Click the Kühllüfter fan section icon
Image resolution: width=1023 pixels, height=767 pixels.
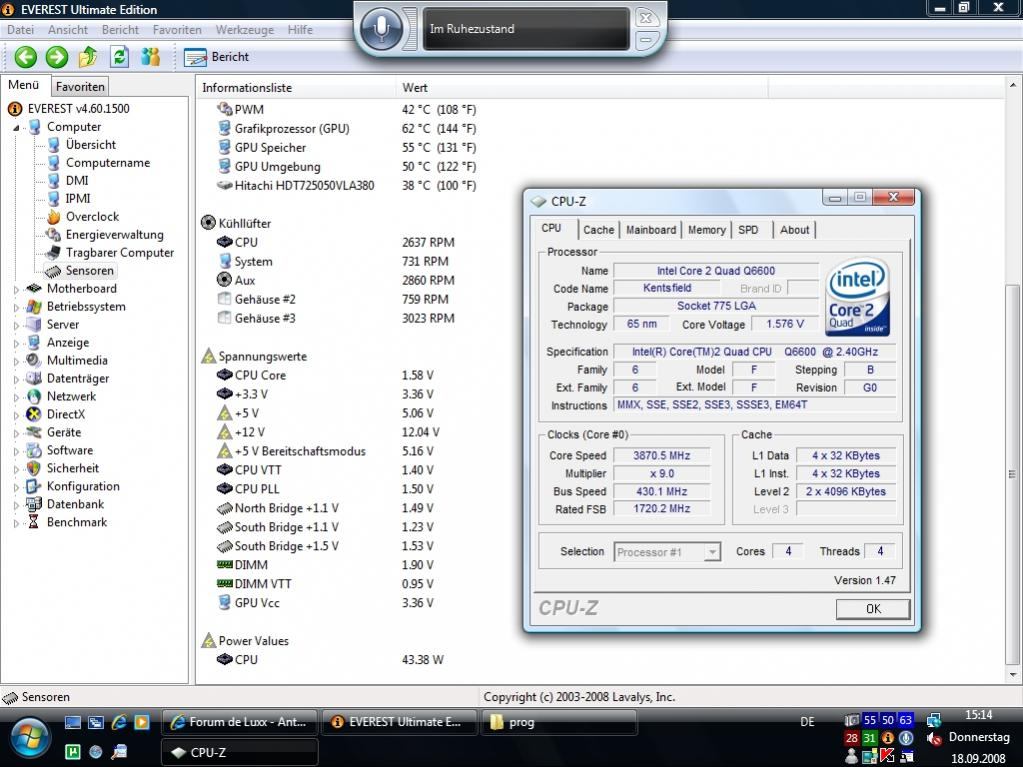[x=208, y=223]
